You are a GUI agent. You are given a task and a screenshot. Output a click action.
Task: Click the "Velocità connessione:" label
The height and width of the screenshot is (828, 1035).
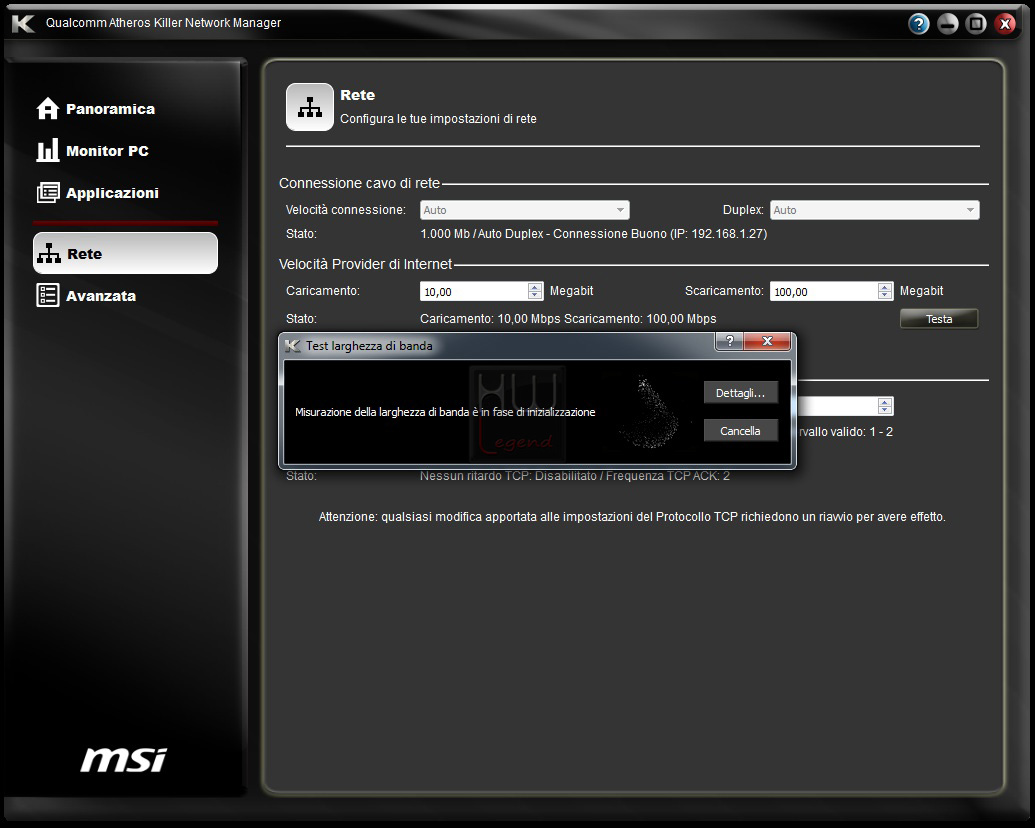[x=346, y=210]
